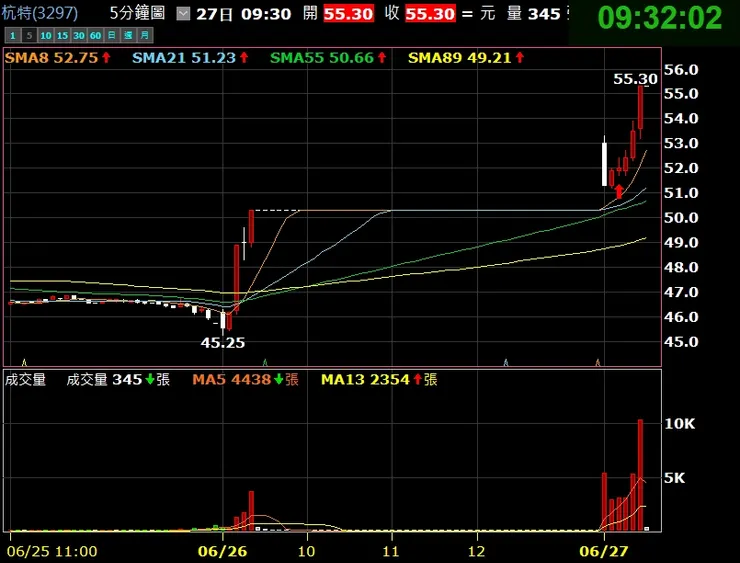Switch to the 10-minute chart interval
Screen dimensions: 740x563
(x=46, y=35)
